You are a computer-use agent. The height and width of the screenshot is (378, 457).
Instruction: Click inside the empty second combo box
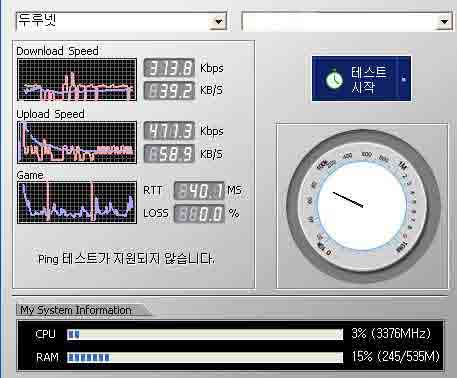tap(347, 22)
